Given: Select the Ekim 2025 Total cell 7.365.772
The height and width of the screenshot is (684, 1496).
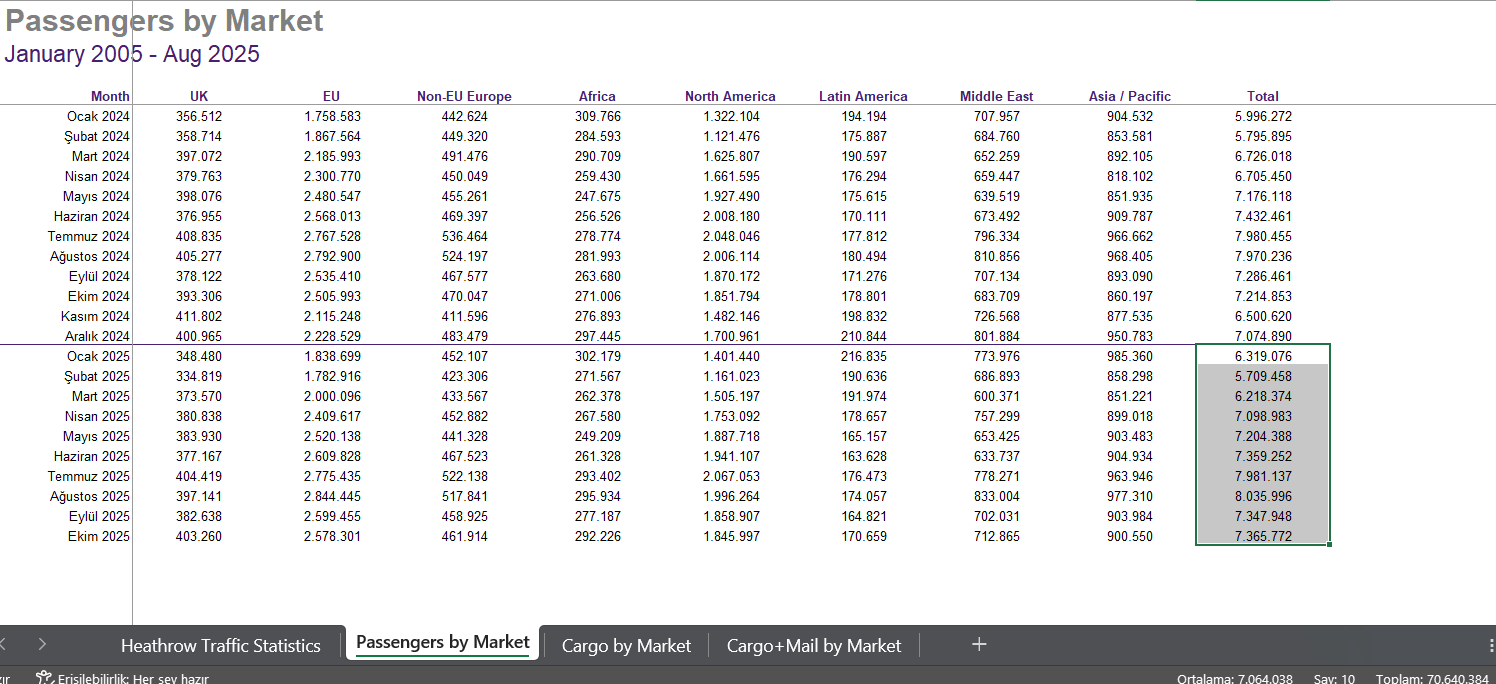Looking at the screenshot, I should tap(1262, 537).
